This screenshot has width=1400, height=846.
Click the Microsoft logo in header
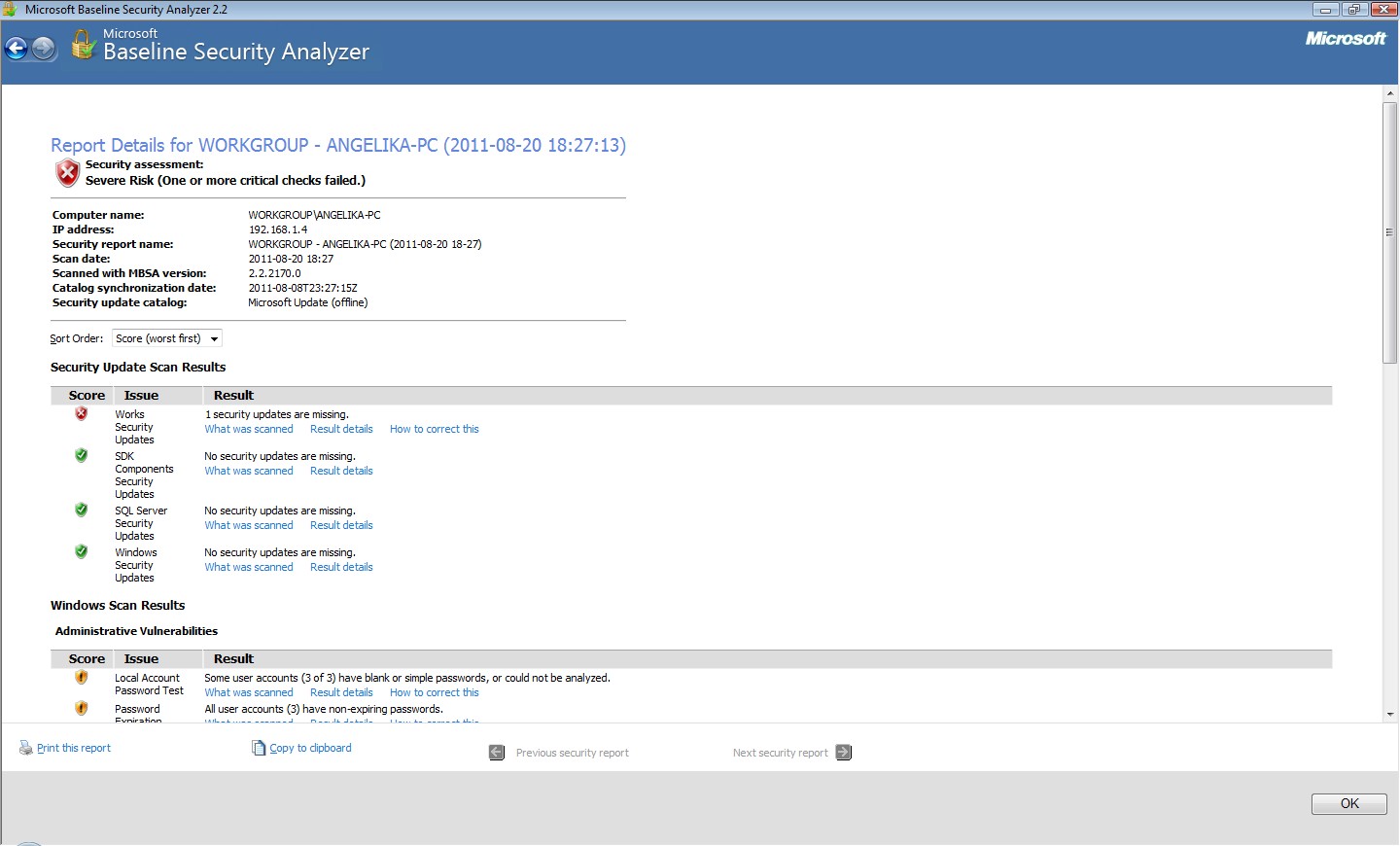pyautogui.click(x=1346, y=39)
